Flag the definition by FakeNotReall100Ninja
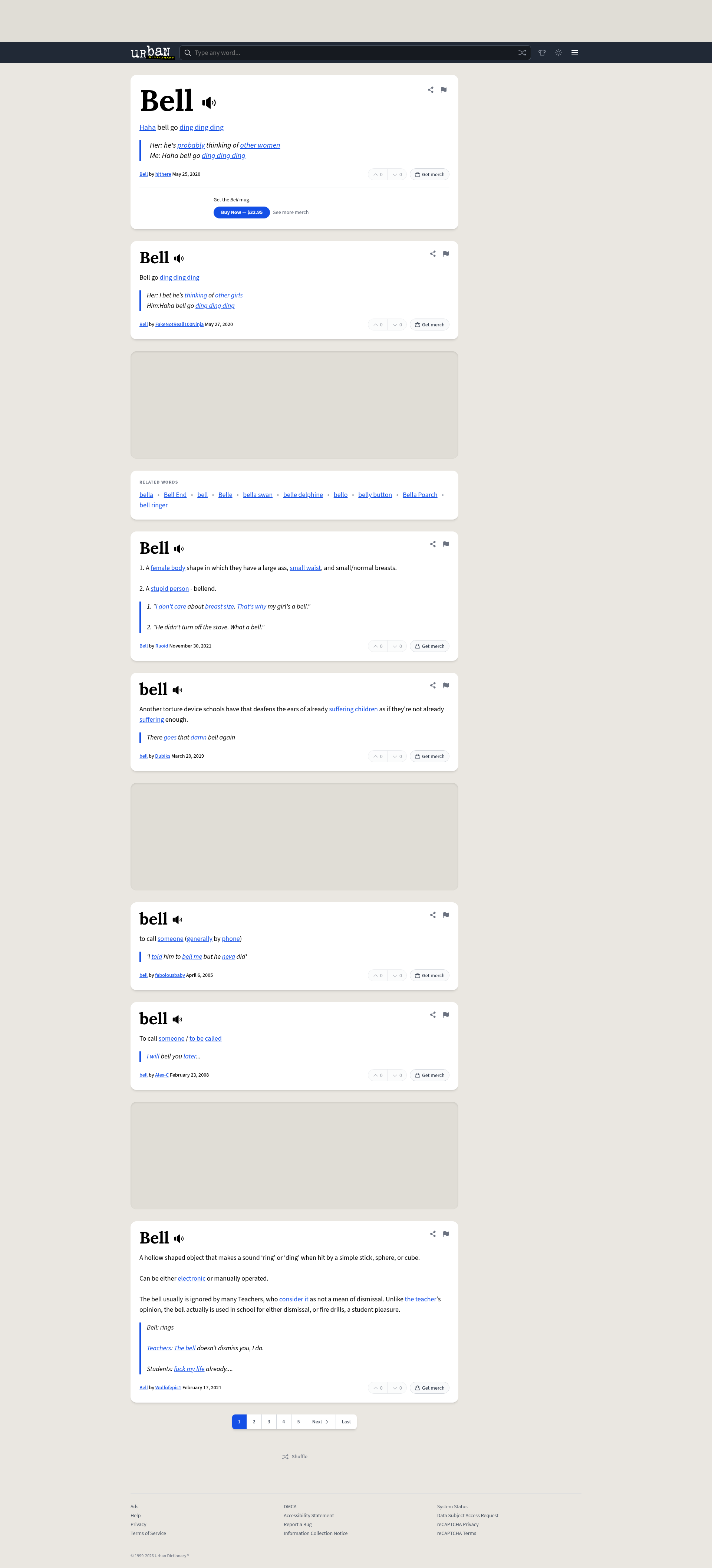Image resolution: width=712 pixels, height=1568 pixels. [445, 254]
